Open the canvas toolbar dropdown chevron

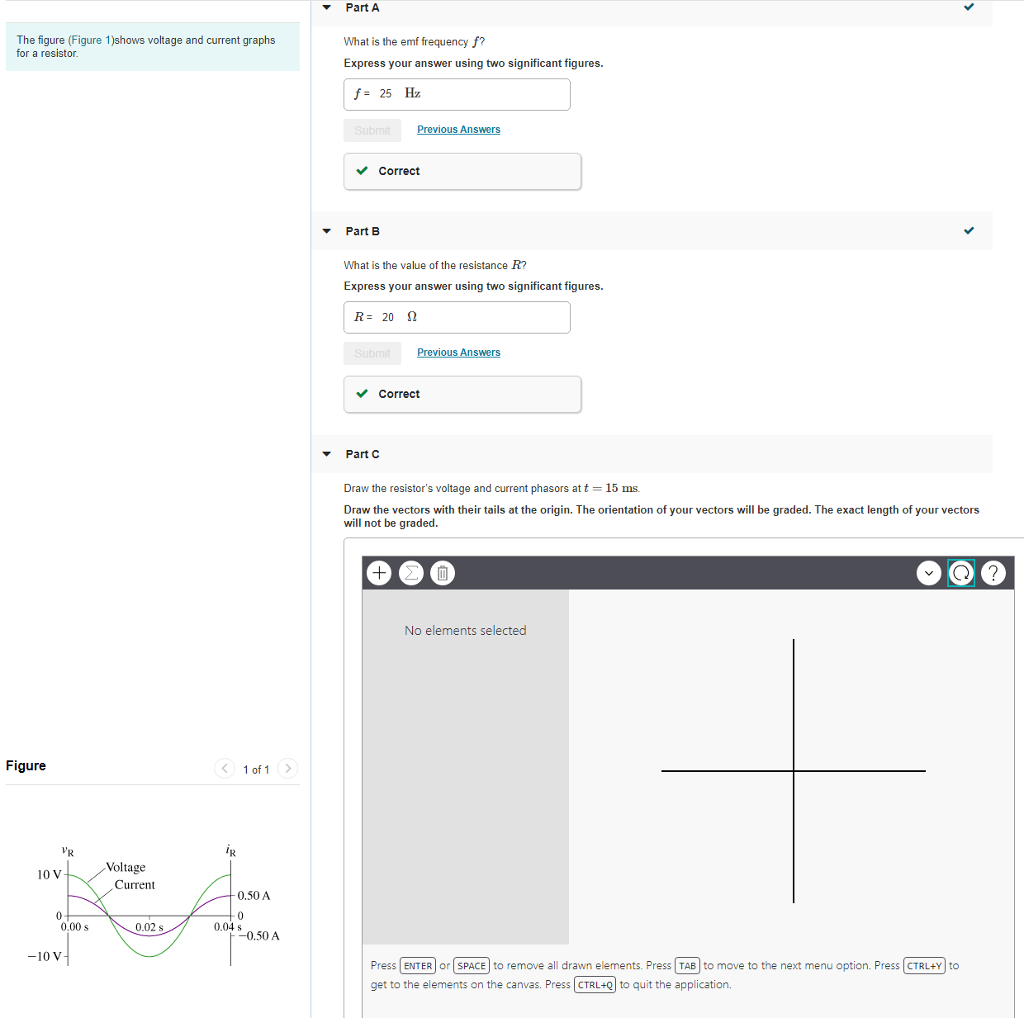pos(928,574)
